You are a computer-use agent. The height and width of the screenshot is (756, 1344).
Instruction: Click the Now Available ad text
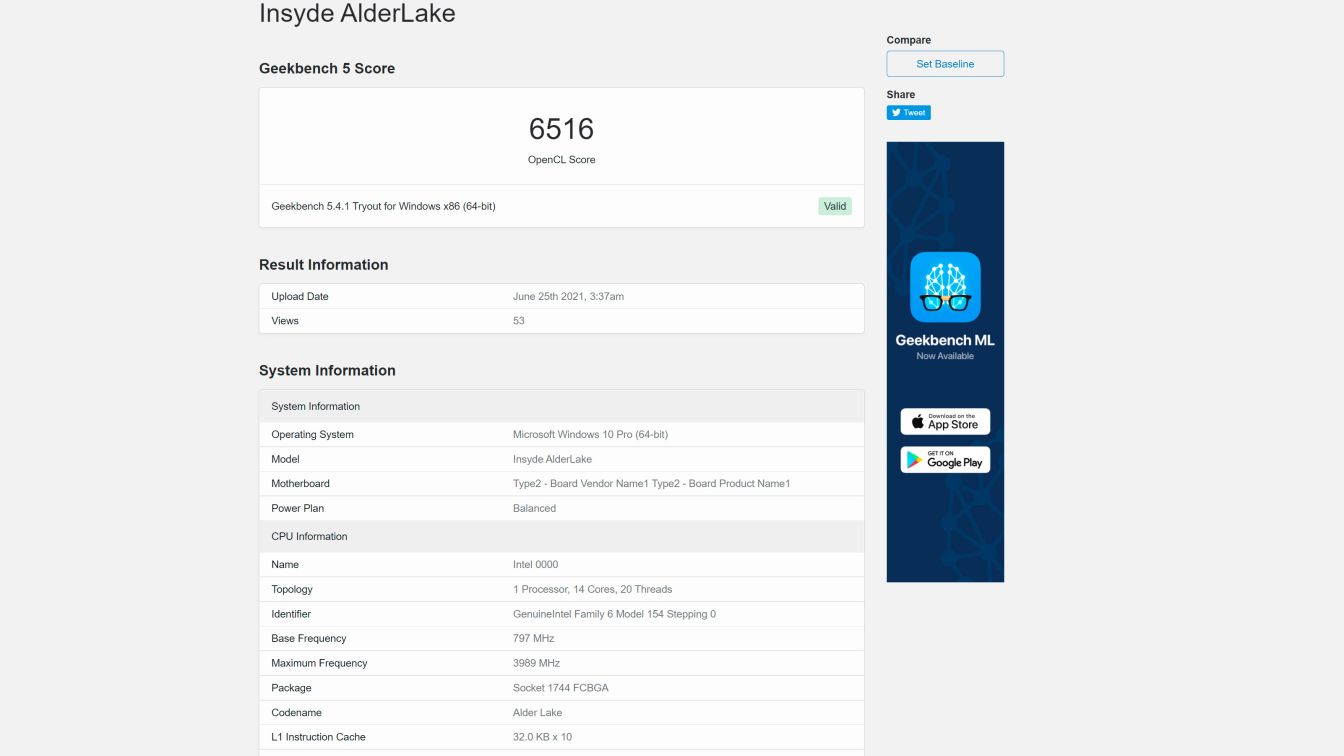coord(945,356)
